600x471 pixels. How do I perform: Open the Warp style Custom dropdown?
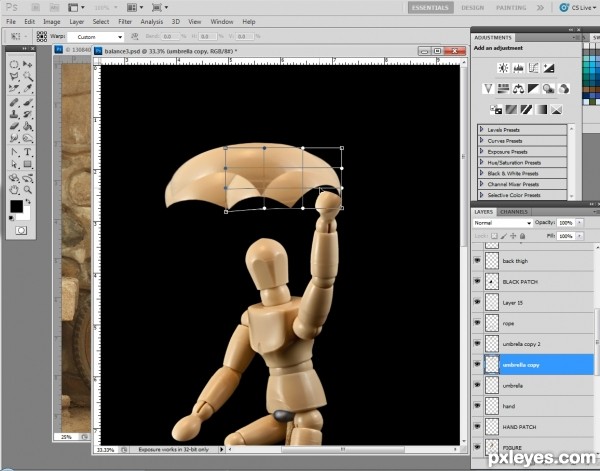point(96,37)
